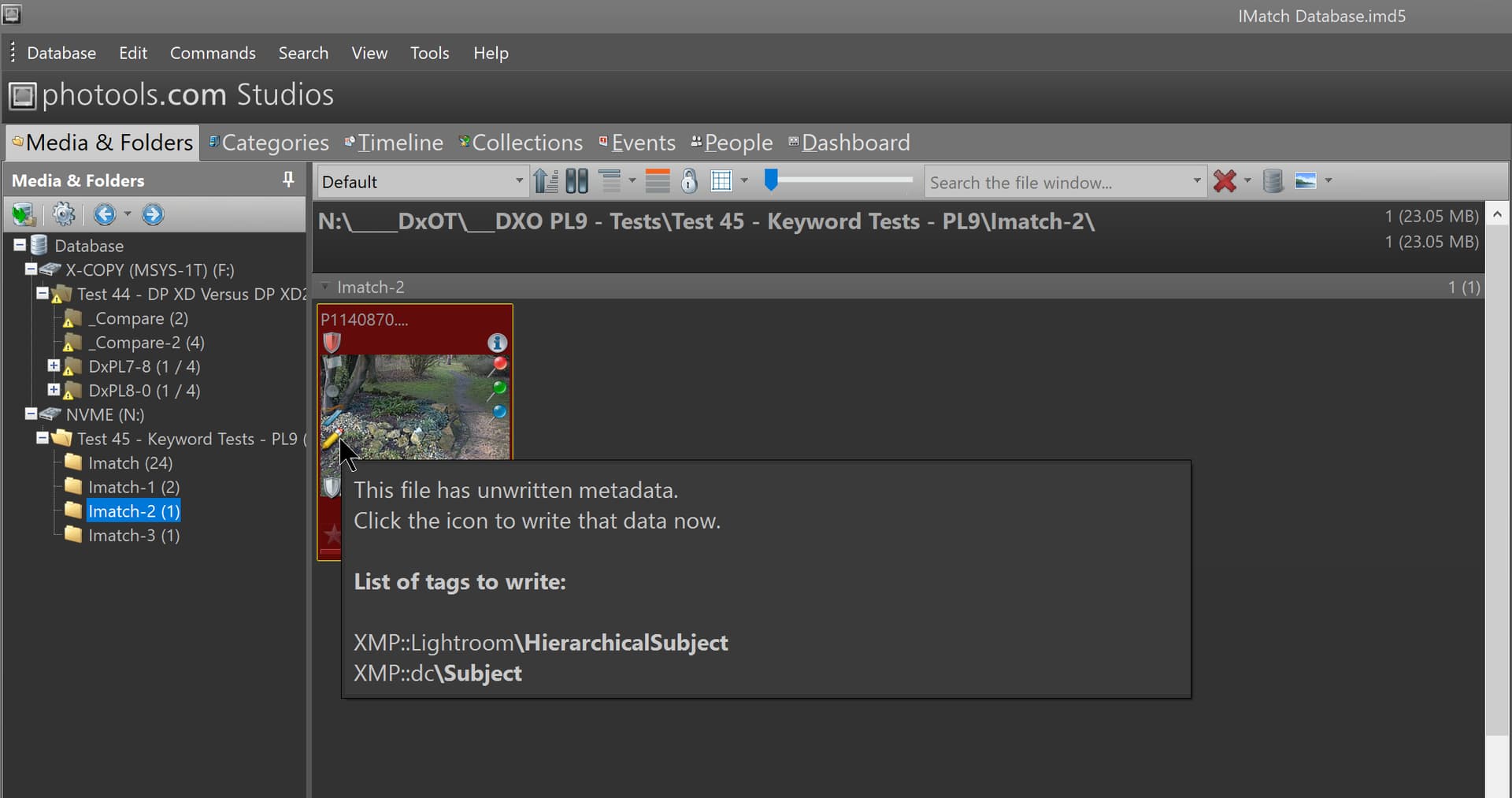The height and width of the screenshot is (798, 1512).
Task: Switch to the Categories tab
Action: 274,143
